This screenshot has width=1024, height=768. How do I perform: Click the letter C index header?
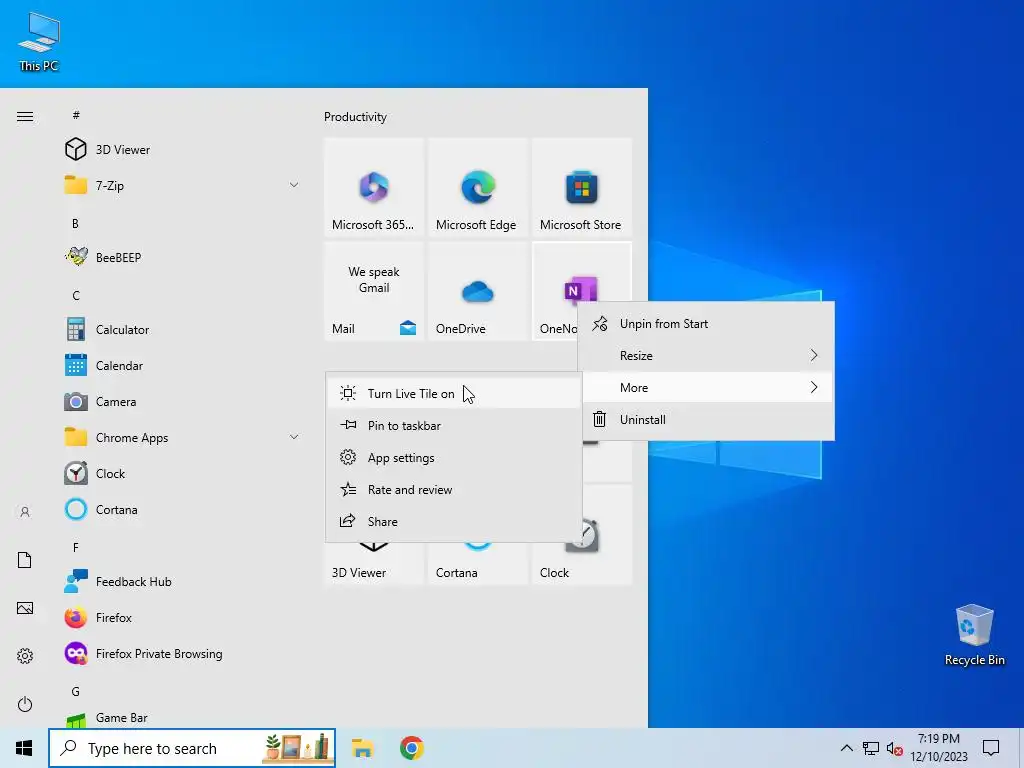pyautogui.click(x=76, y=295)
